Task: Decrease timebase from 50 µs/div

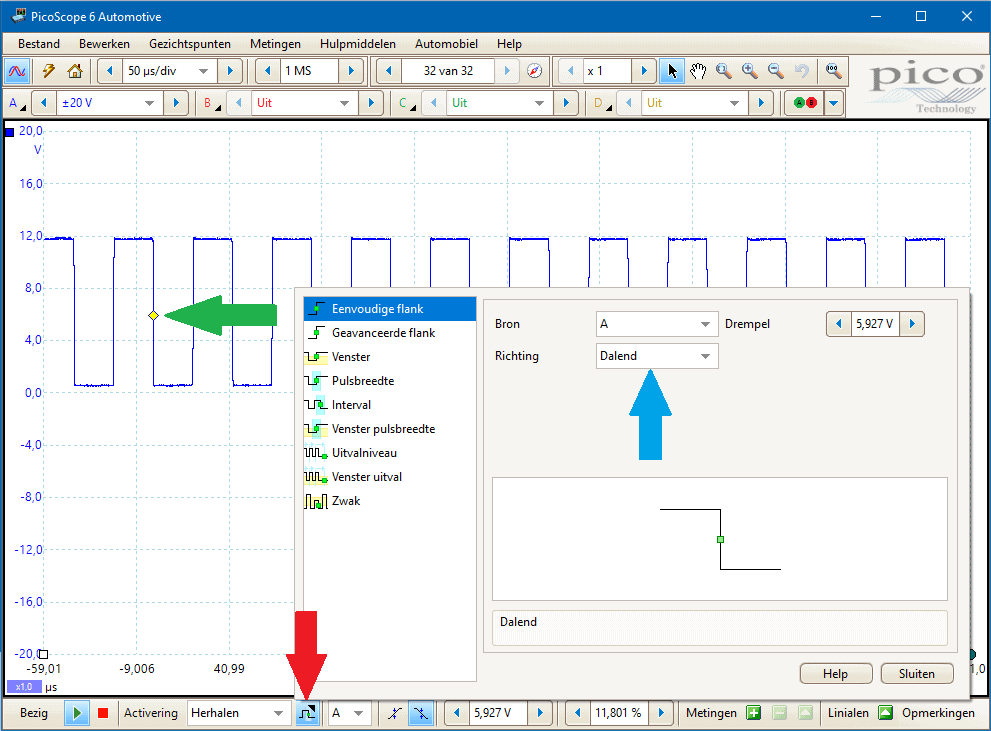Action: pos(110,71)
